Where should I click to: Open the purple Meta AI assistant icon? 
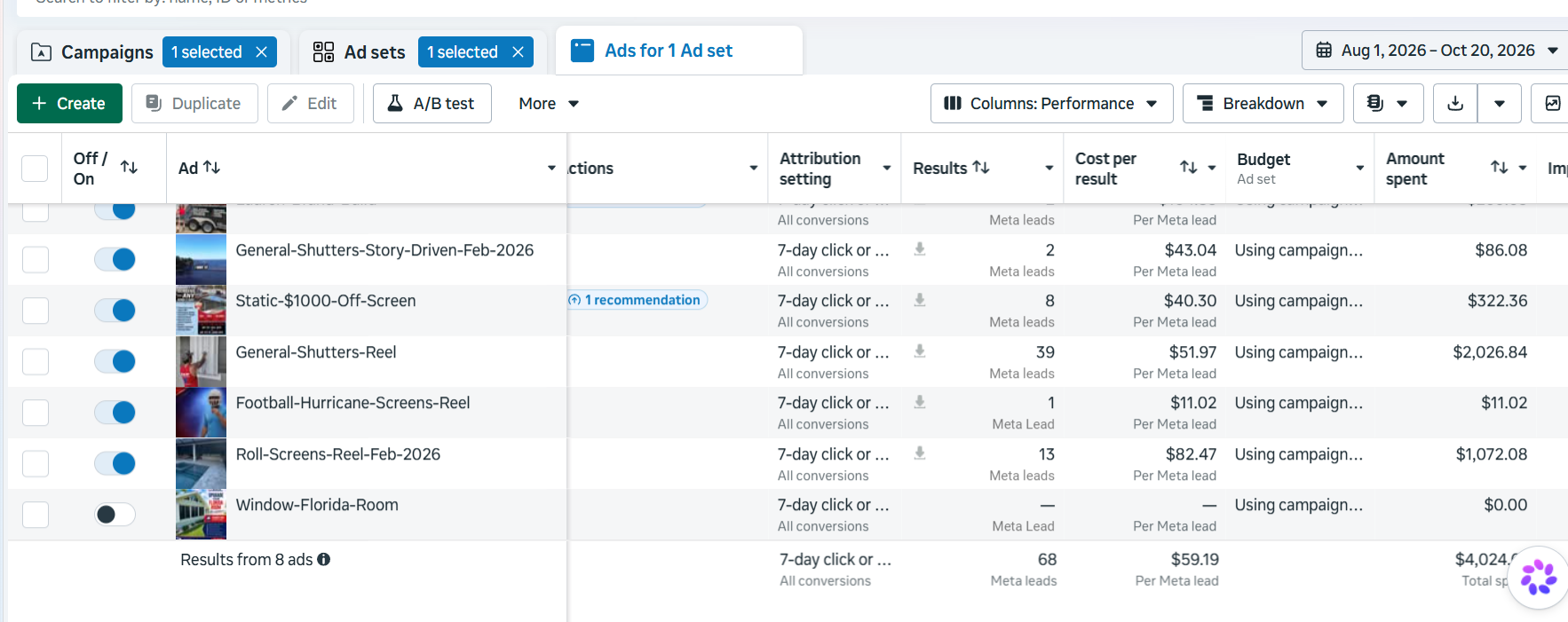pos(1539,578)
